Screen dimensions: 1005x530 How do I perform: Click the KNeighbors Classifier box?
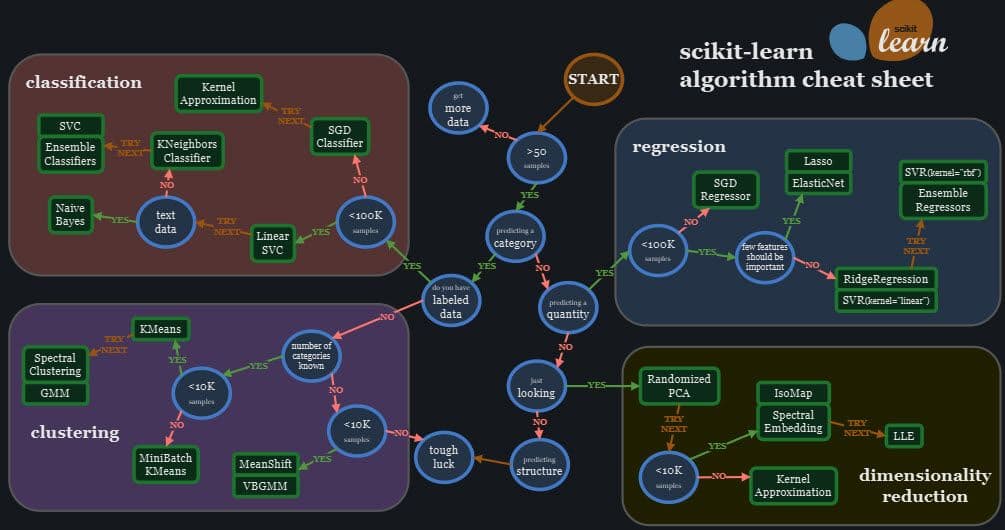coord(187,151)
